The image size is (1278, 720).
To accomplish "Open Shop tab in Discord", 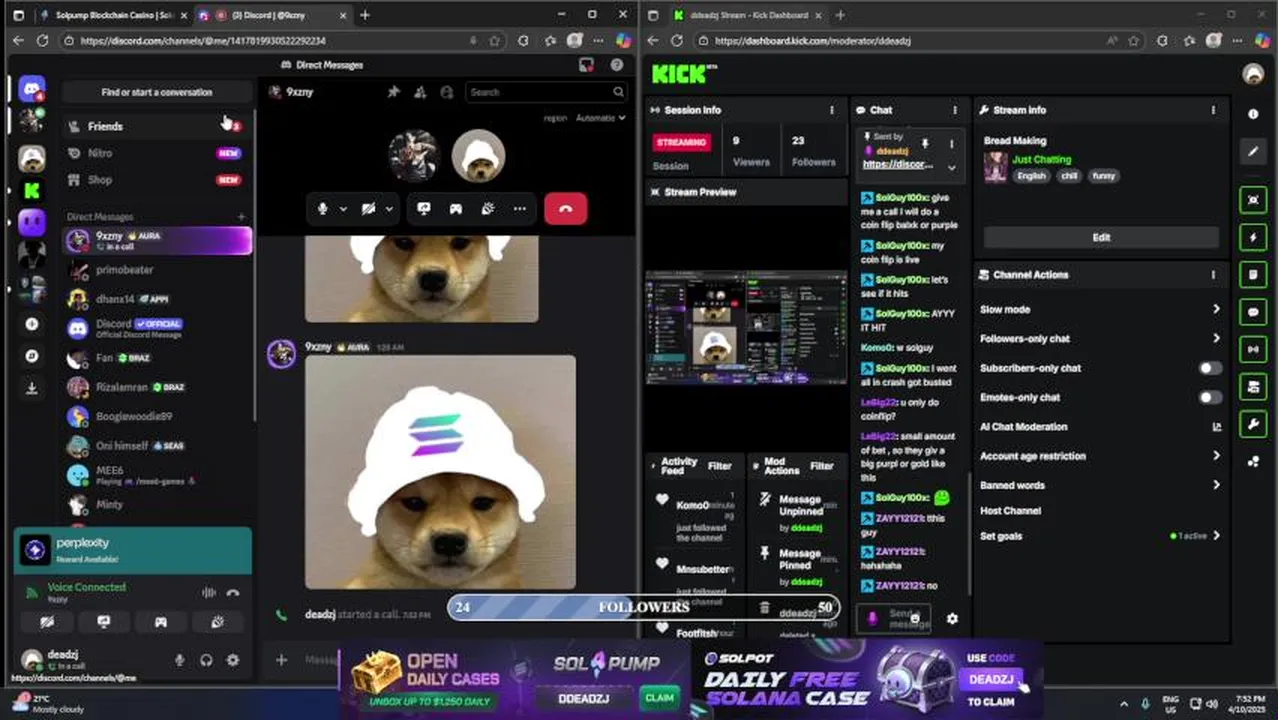I will (x=157, y=180).
